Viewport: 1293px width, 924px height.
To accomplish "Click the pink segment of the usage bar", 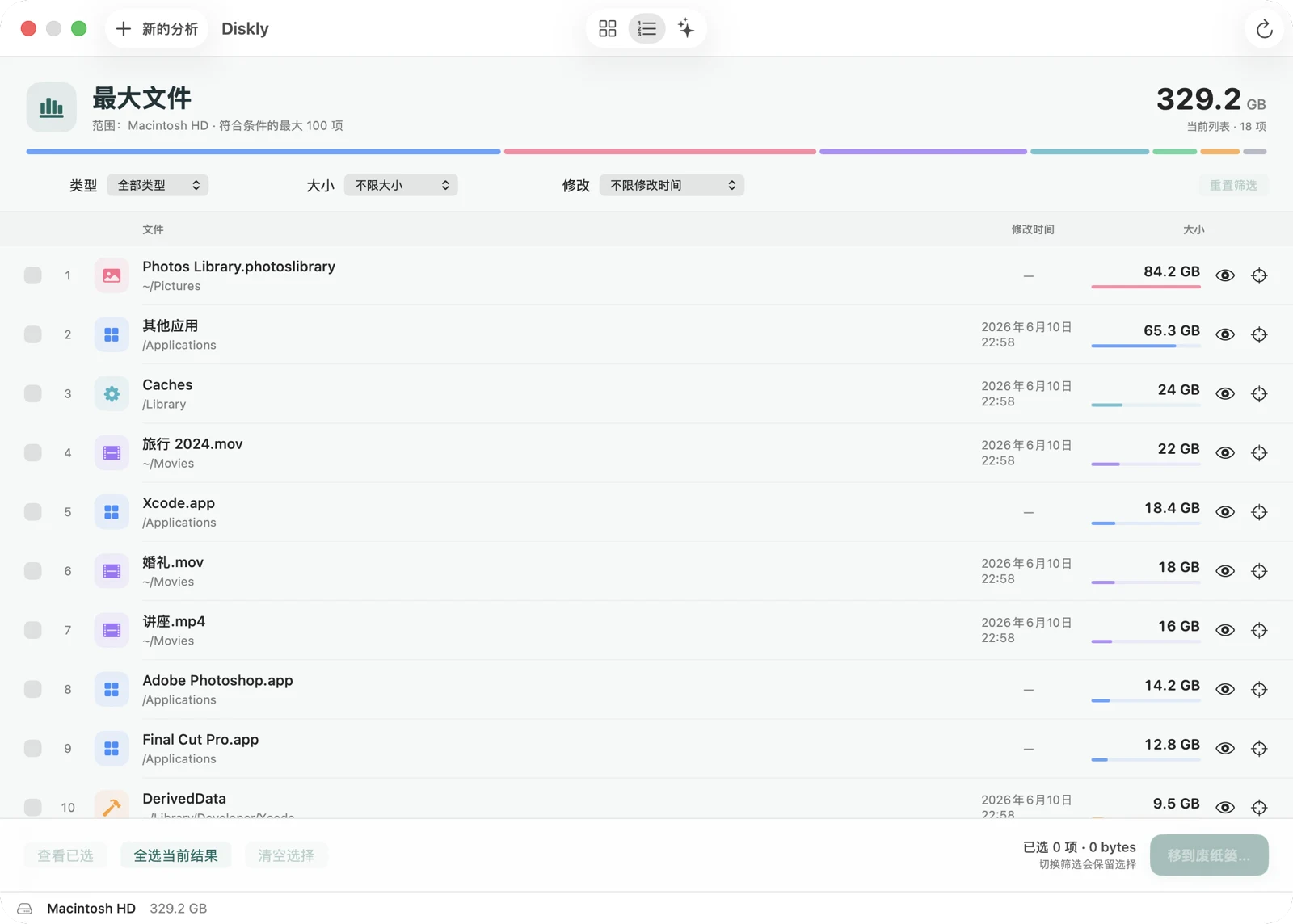I will pos(660,151).
